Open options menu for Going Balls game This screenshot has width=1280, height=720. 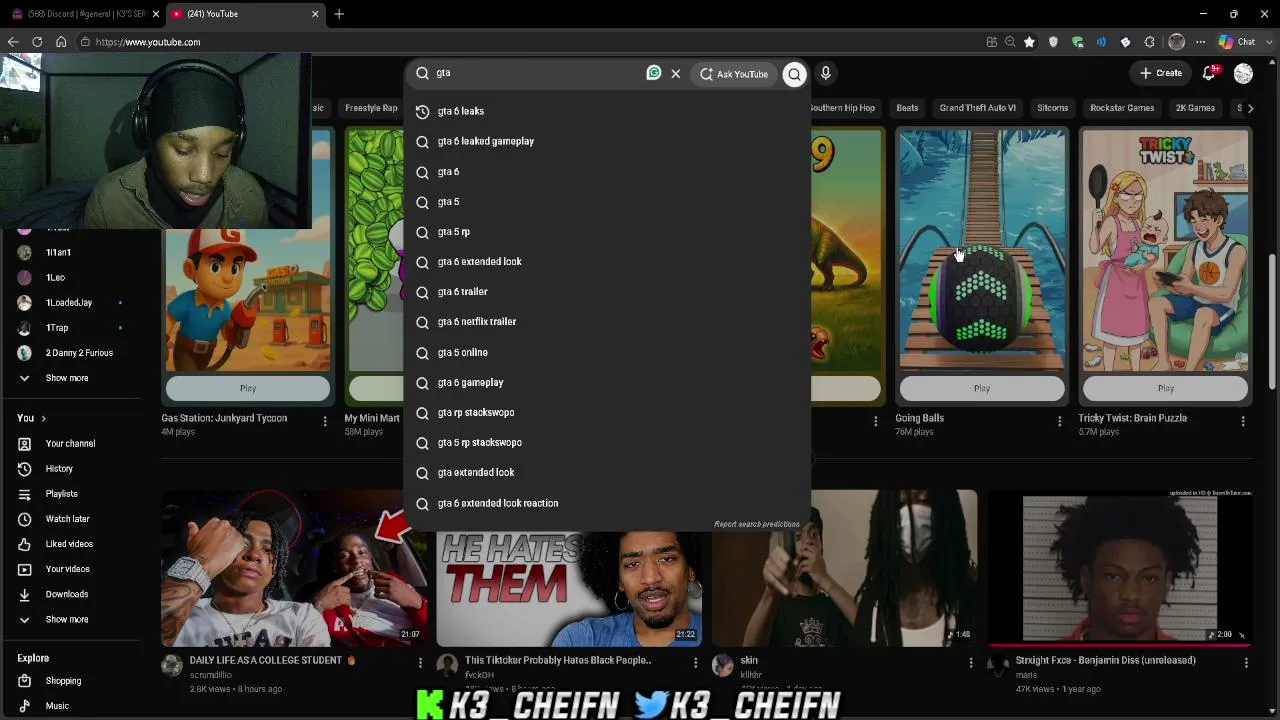pos(1060,421)
